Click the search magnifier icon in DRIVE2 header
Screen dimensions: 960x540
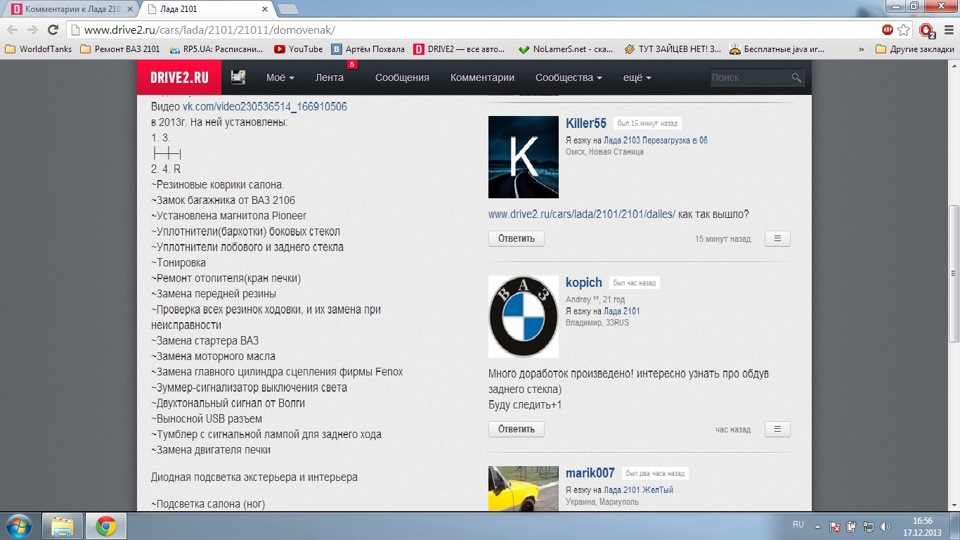(796, 77)
